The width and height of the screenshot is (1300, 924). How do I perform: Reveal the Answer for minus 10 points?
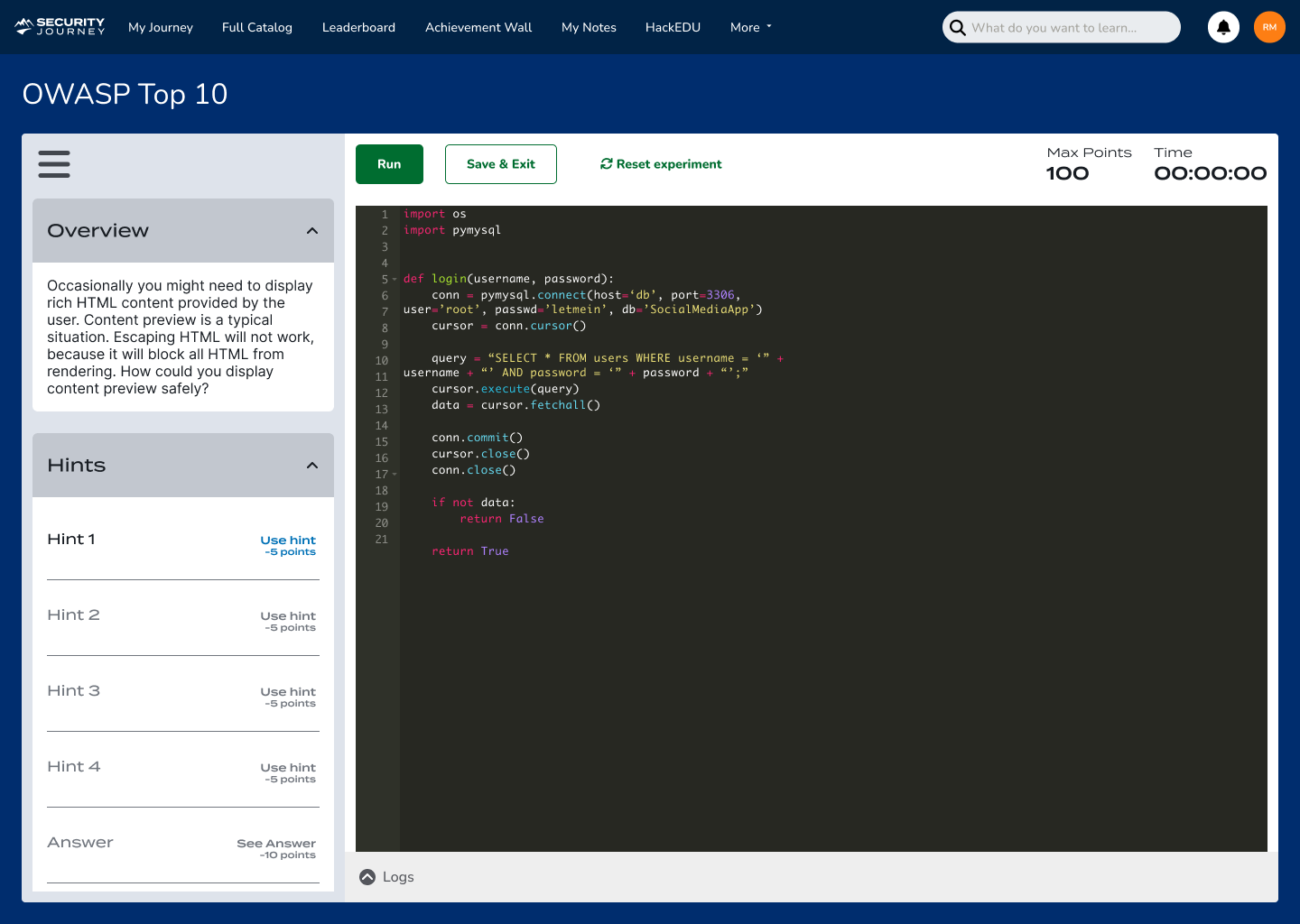pyautogui.click(x=276, y=843)
